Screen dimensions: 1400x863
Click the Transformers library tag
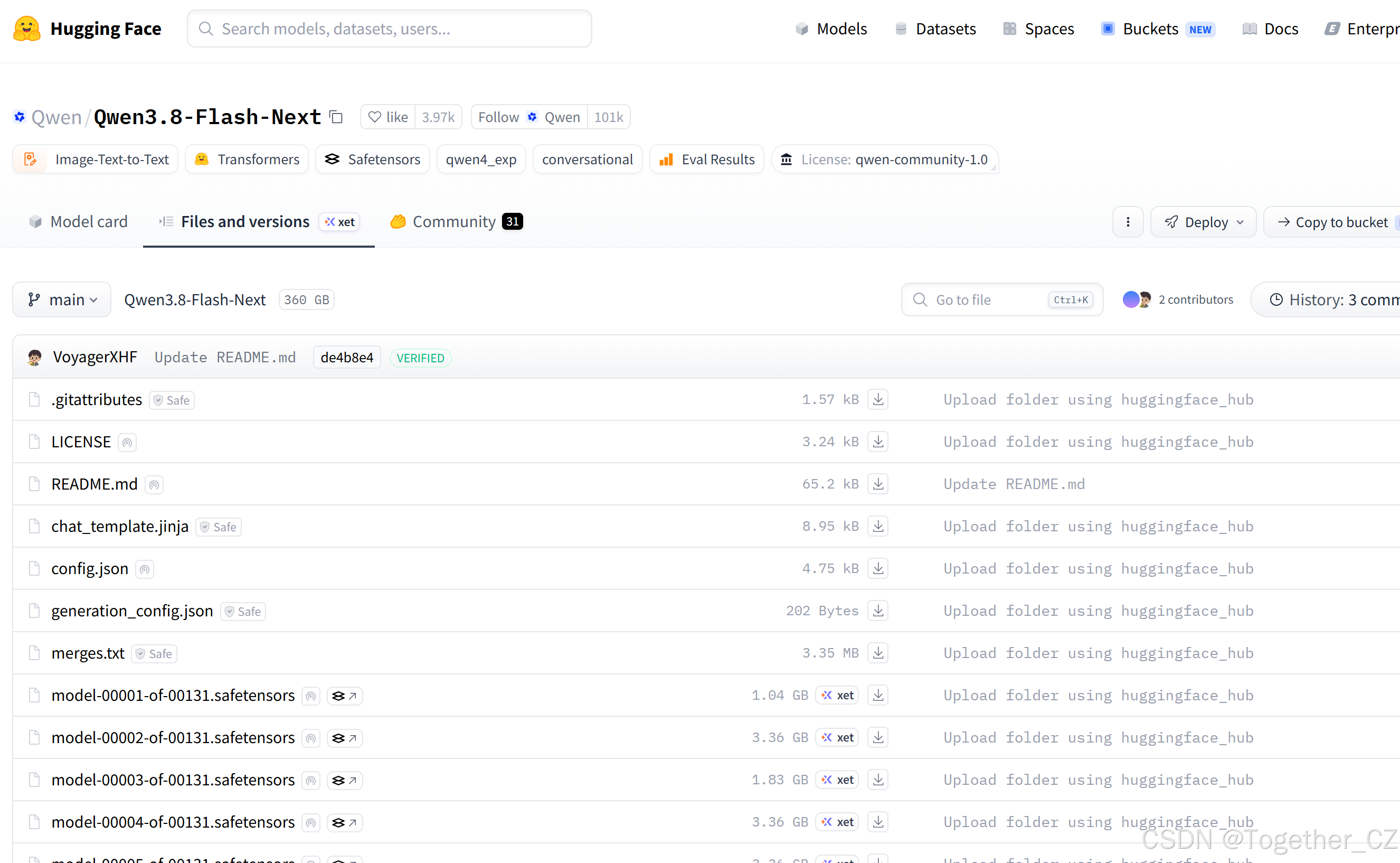coord(247,160)
